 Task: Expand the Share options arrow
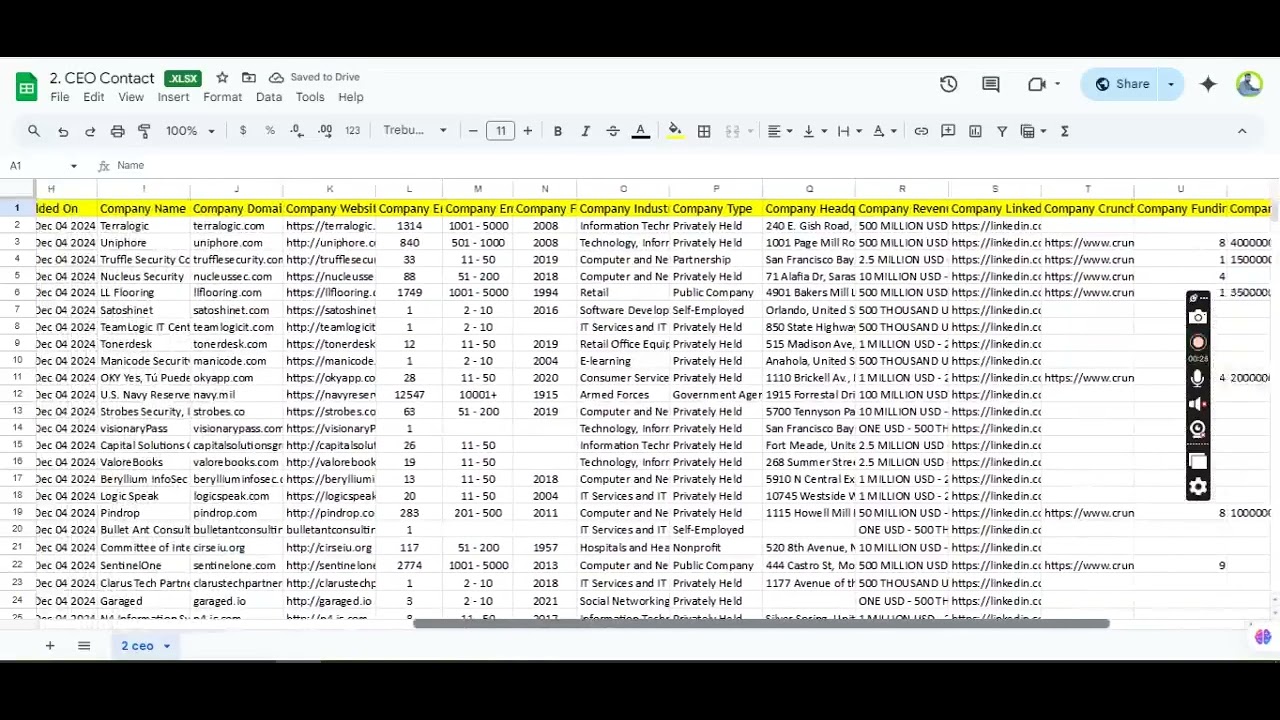1171,84
